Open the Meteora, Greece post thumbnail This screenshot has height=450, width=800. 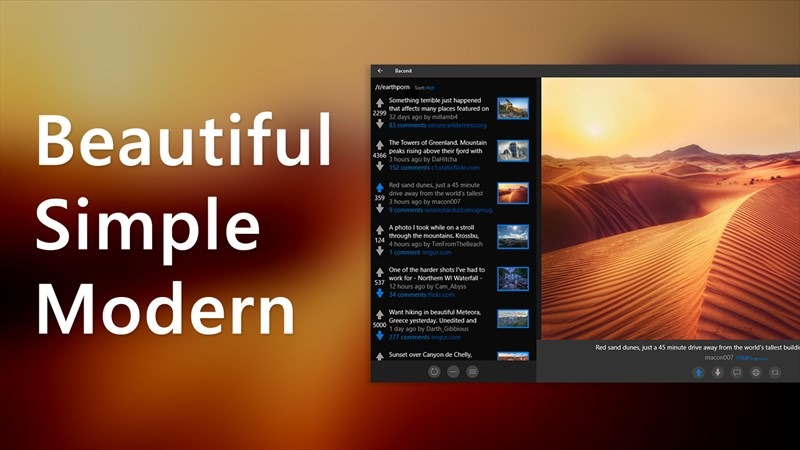[513, 319]
